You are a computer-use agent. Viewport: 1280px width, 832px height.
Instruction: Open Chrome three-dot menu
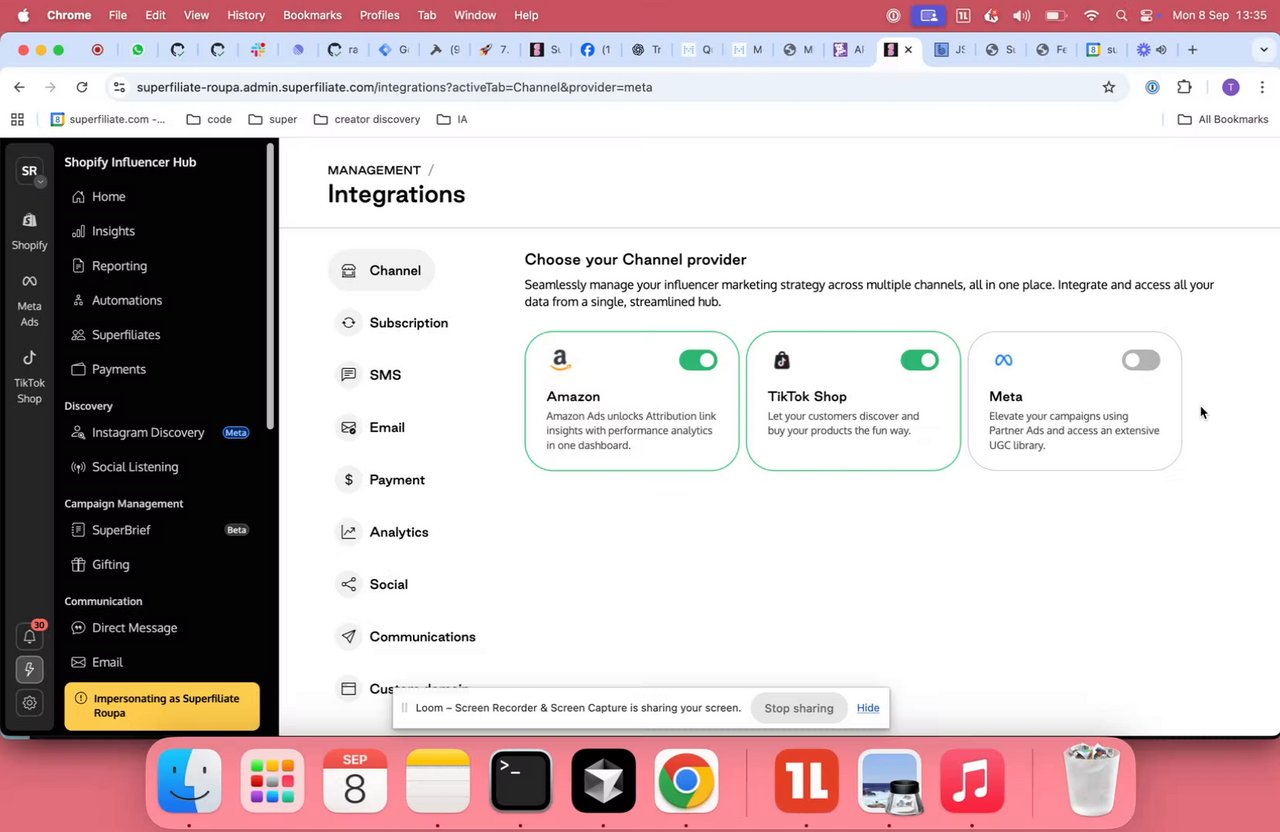click(1261, 87)
